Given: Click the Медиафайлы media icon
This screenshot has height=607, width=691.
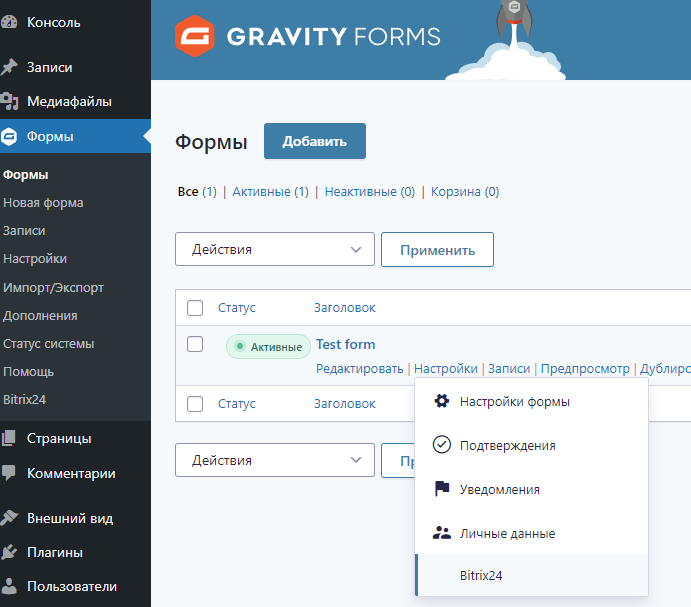Looking at the screenshot, I should tap(9, 101).
